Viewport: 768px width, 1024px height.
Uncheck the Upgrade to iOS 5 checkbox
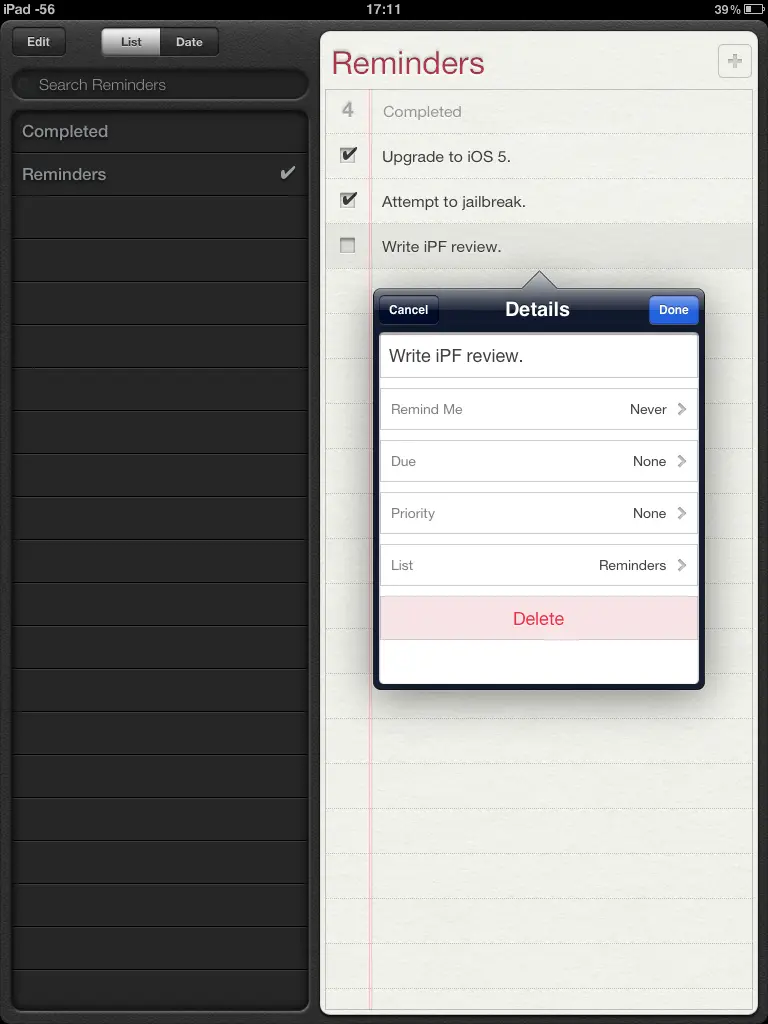coord(348,155)
